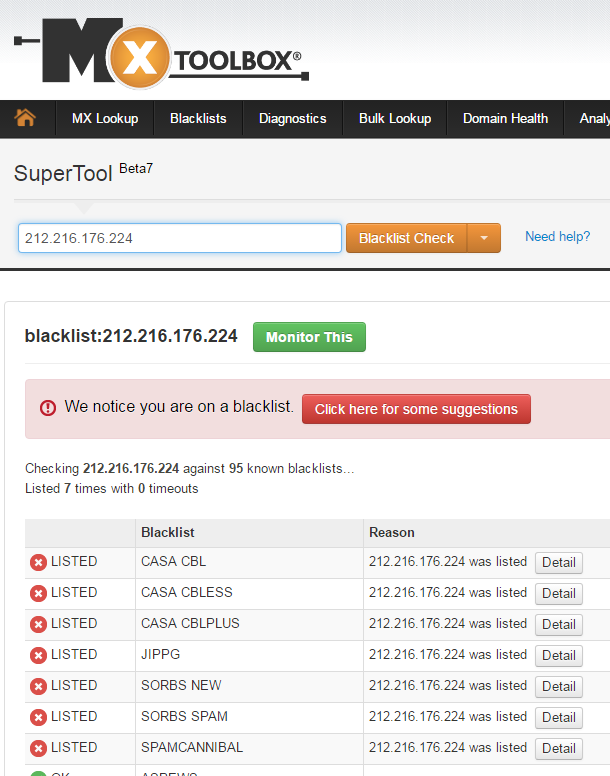Viewport: 610px width, 776px height.
Task: Focus the IP address search field
Action: (x=180, y=238)
